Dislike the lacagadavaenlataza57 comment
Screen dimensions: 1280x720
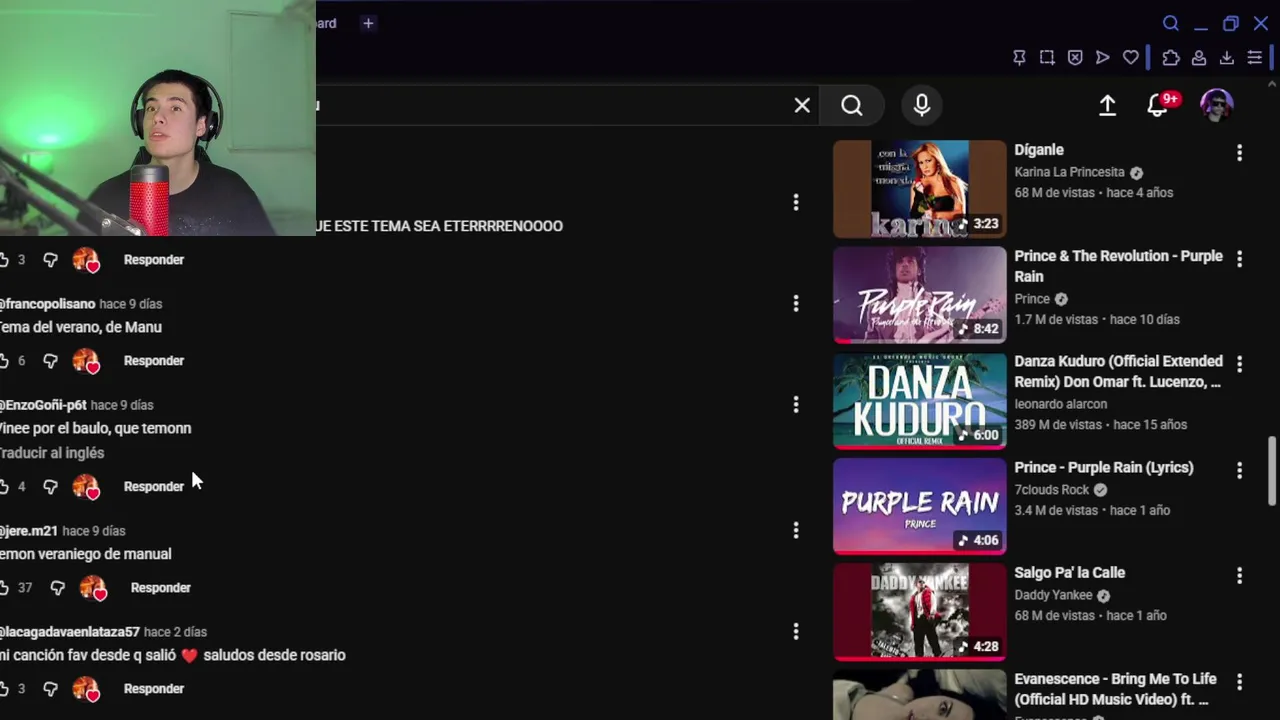click(x=50, y=689)
